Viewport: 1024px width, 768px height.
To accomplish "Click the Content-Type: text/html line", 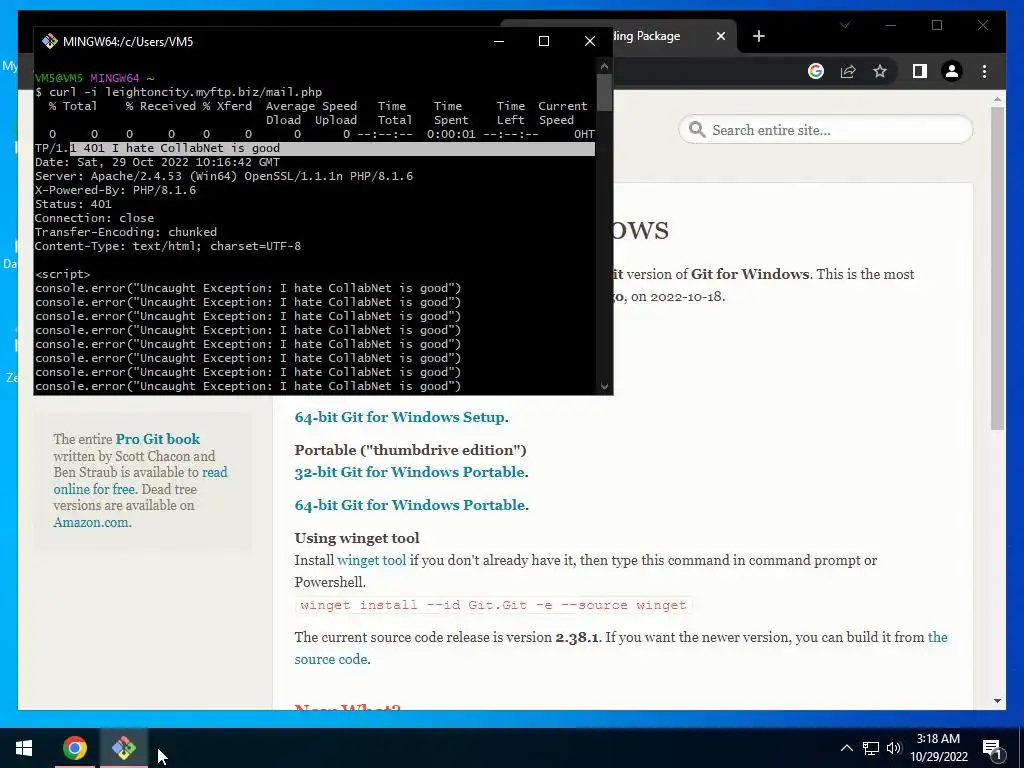I will [x=168, y=246].
